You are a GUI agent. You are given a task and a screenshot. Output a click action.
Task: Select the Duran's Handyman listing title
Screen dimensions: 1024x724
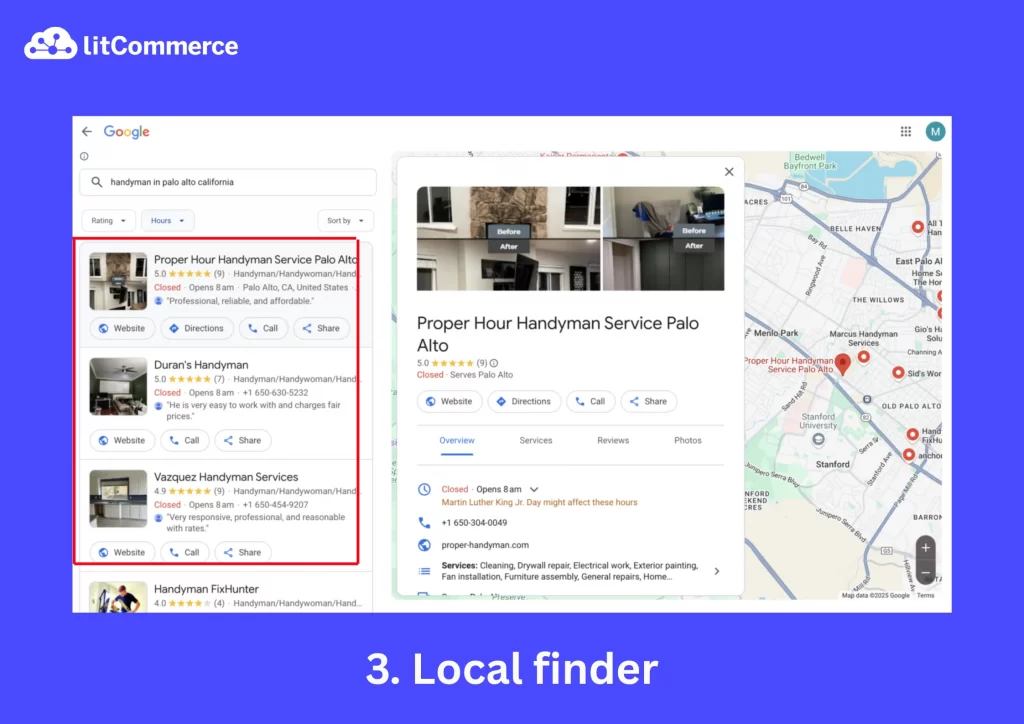201,365
